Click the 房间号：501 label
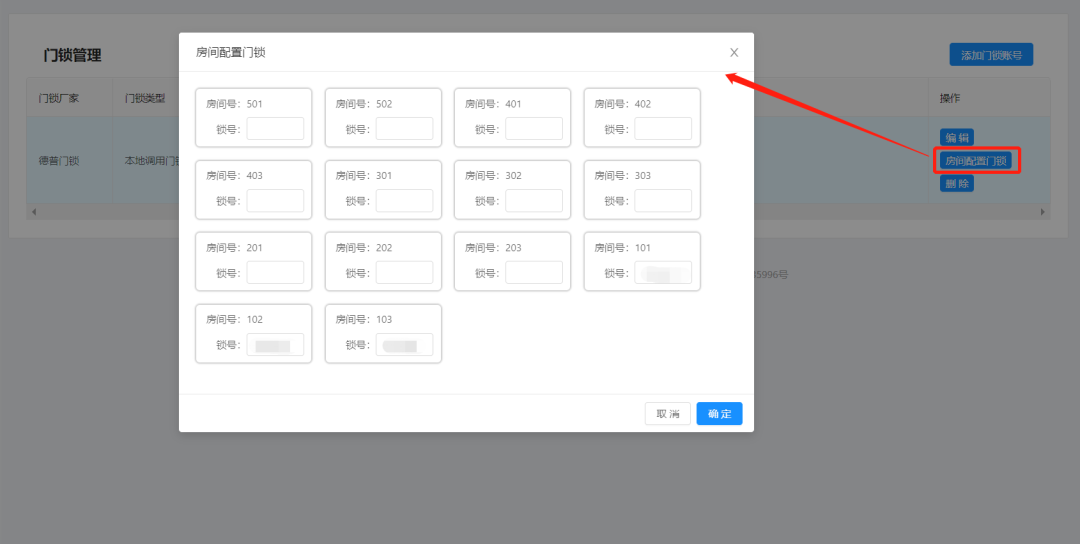Image resolution: width=1080 pixels, height=544 pixels. [x=234, y=104]
